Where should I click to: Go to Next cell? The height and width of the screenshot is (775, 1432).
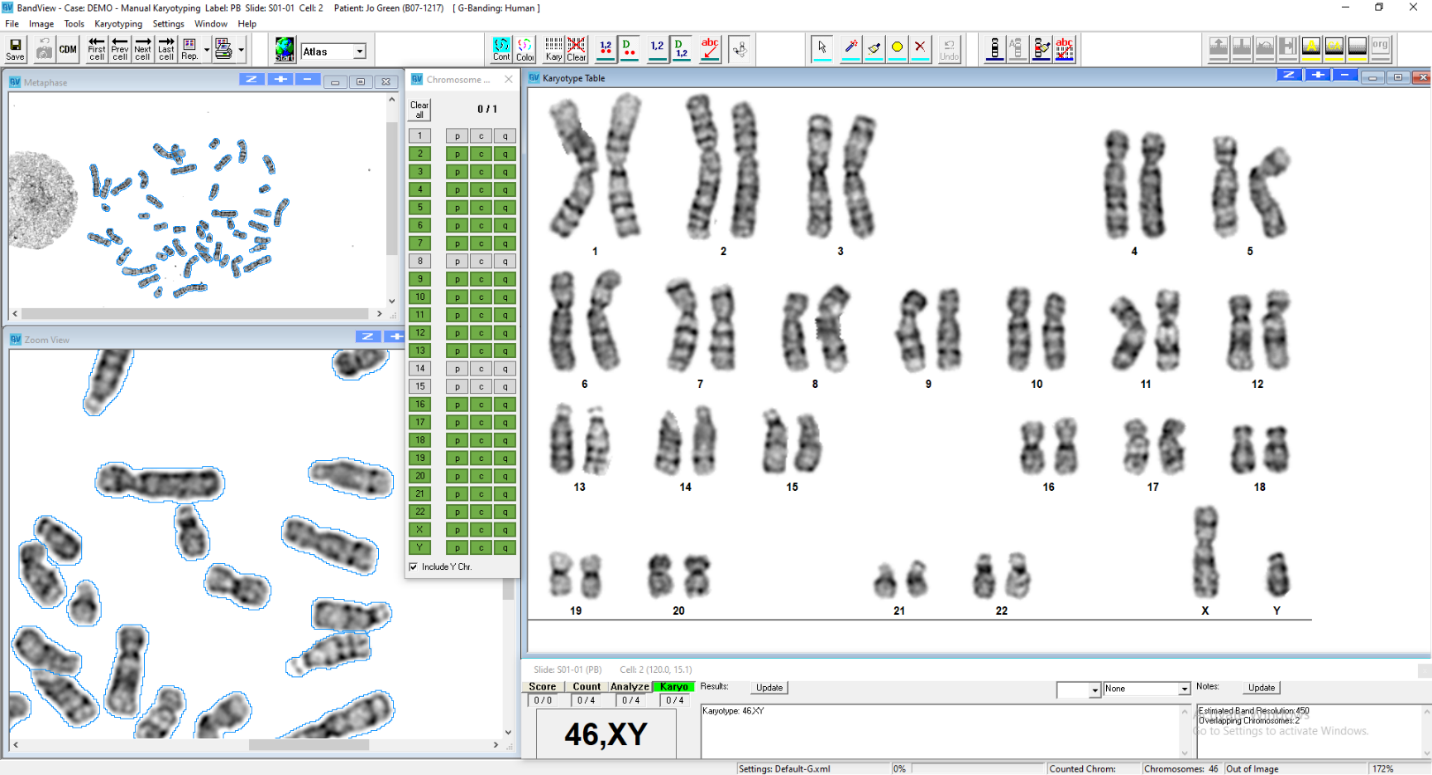point(143,49)
